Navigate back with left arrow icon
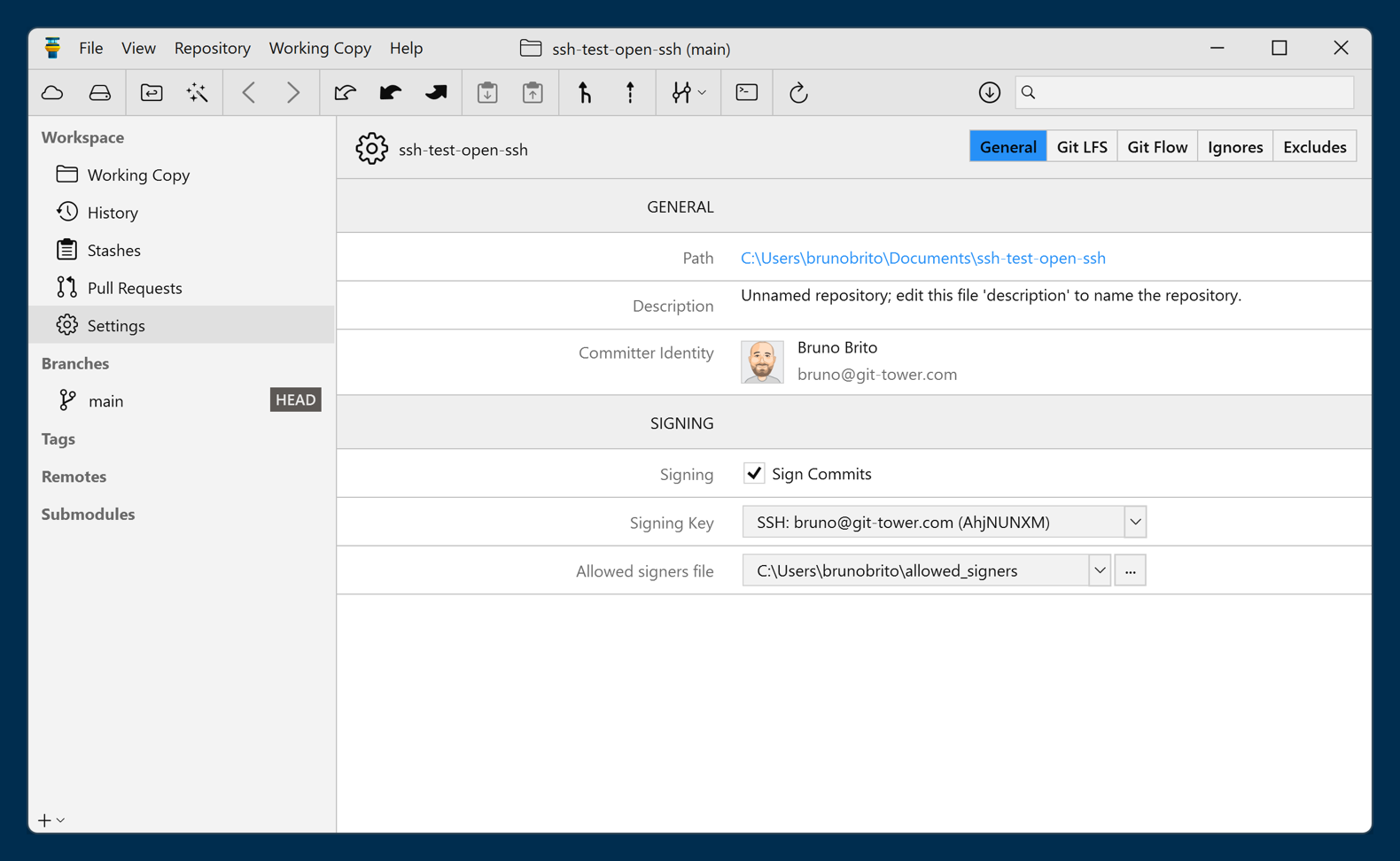 [249, 93]
